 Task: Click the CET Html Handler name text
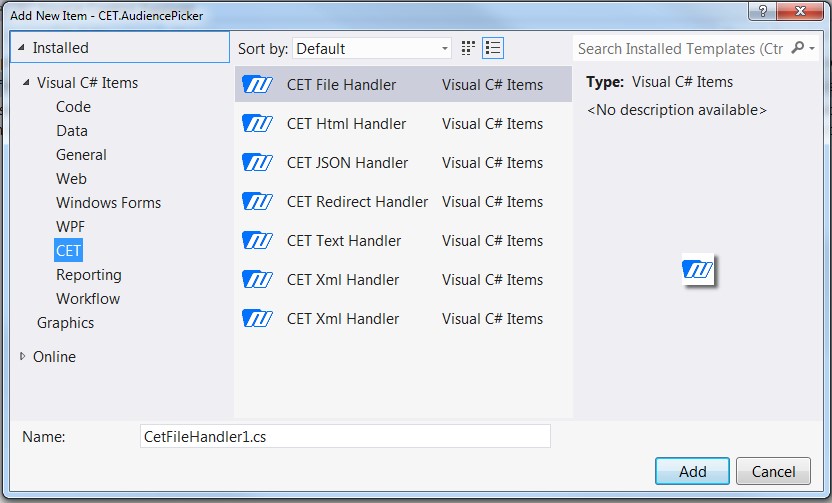click(x=346, y=124)
